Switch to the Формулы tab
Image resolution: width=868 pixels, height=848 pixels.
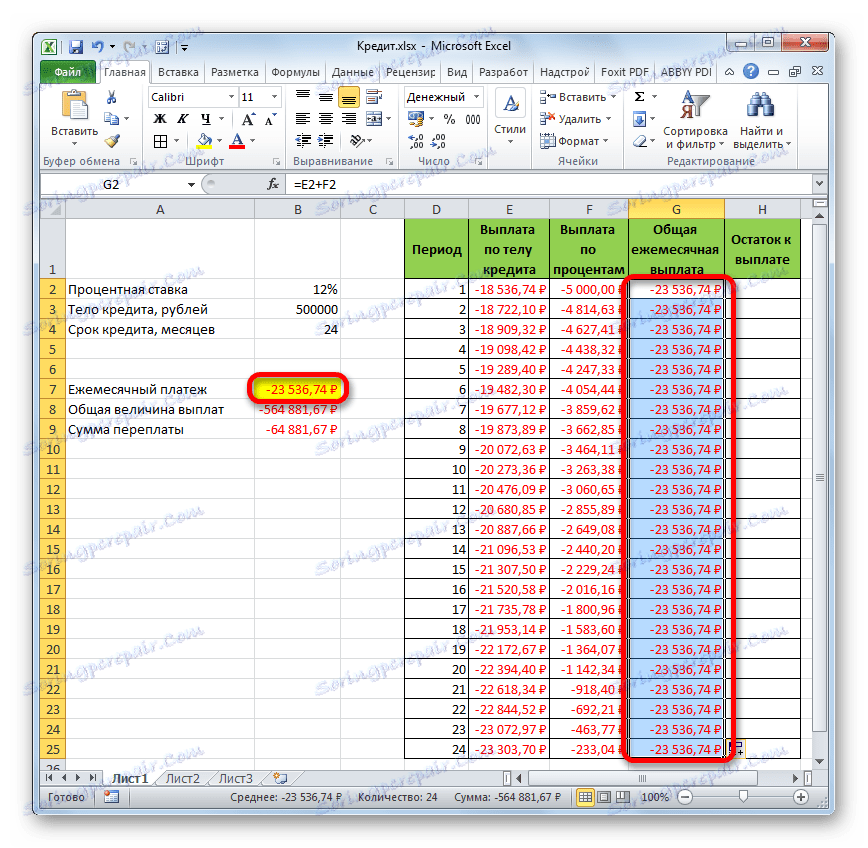coord(295,73)
